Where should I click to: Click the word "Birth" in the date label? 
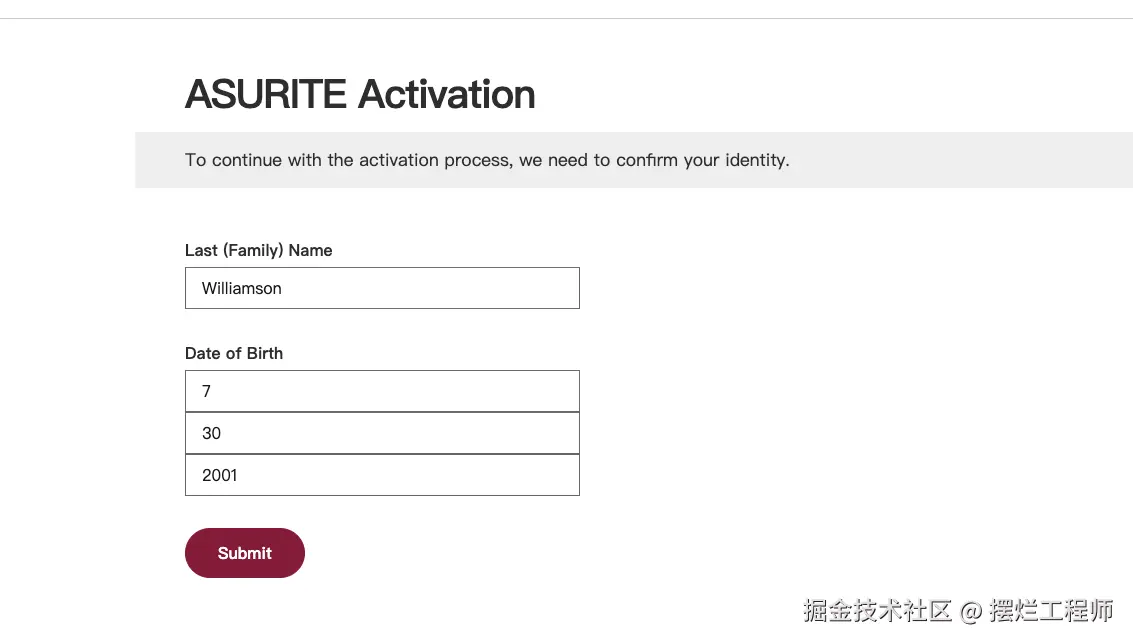[265, 353]
